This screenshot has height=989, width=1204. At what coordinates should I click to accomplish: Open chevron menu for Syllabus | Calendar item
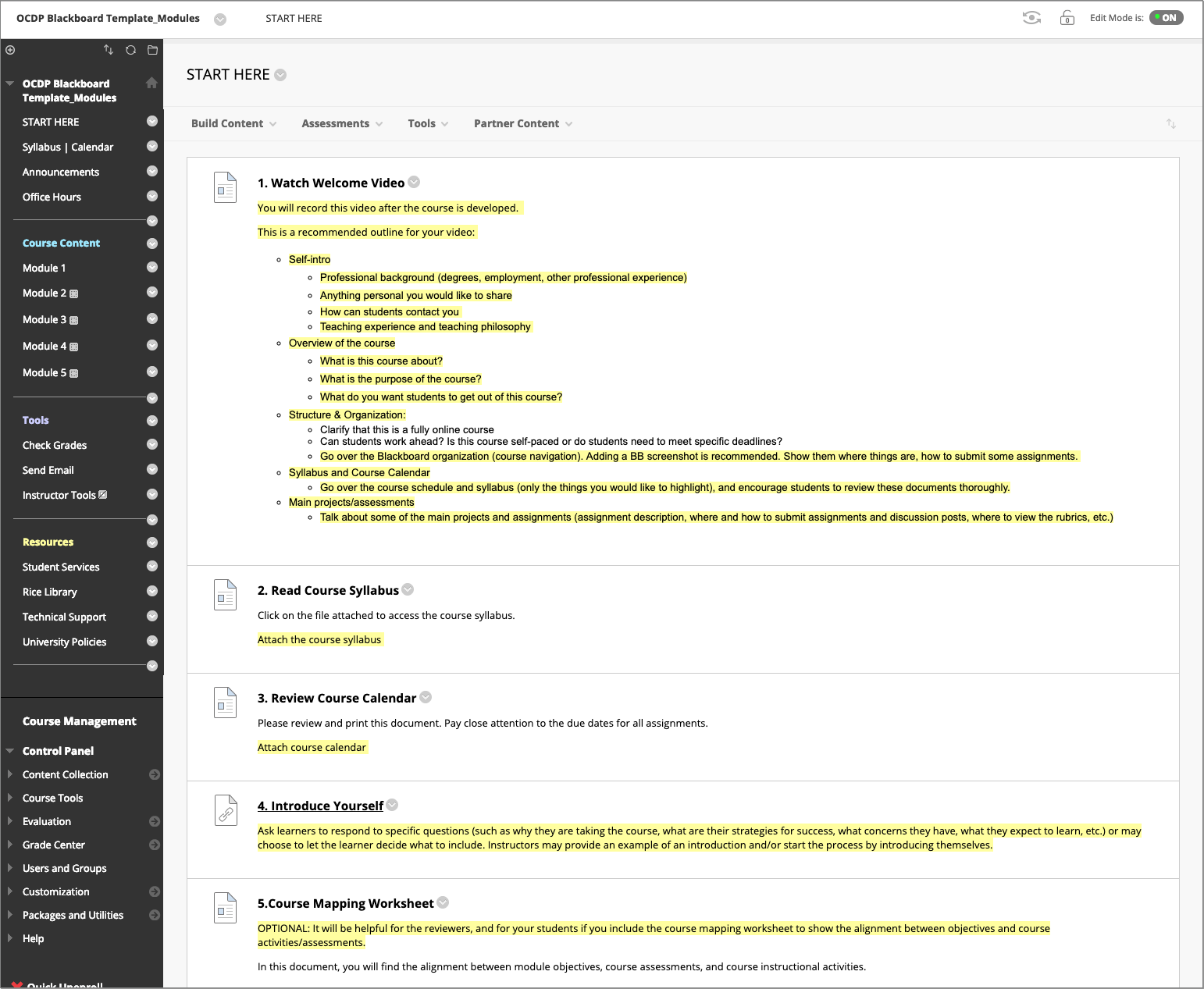[152, 146]
